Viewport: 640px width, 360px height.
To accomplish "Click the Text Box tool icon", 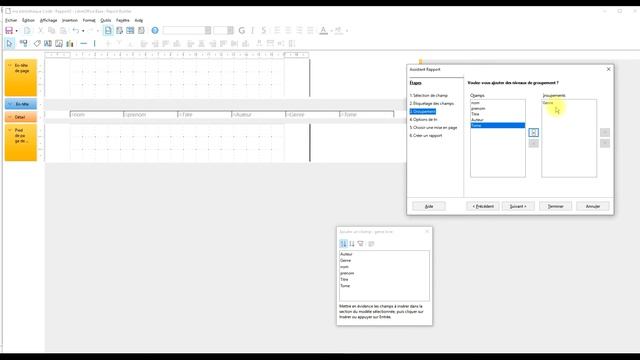I will click(x=48, y=43).
